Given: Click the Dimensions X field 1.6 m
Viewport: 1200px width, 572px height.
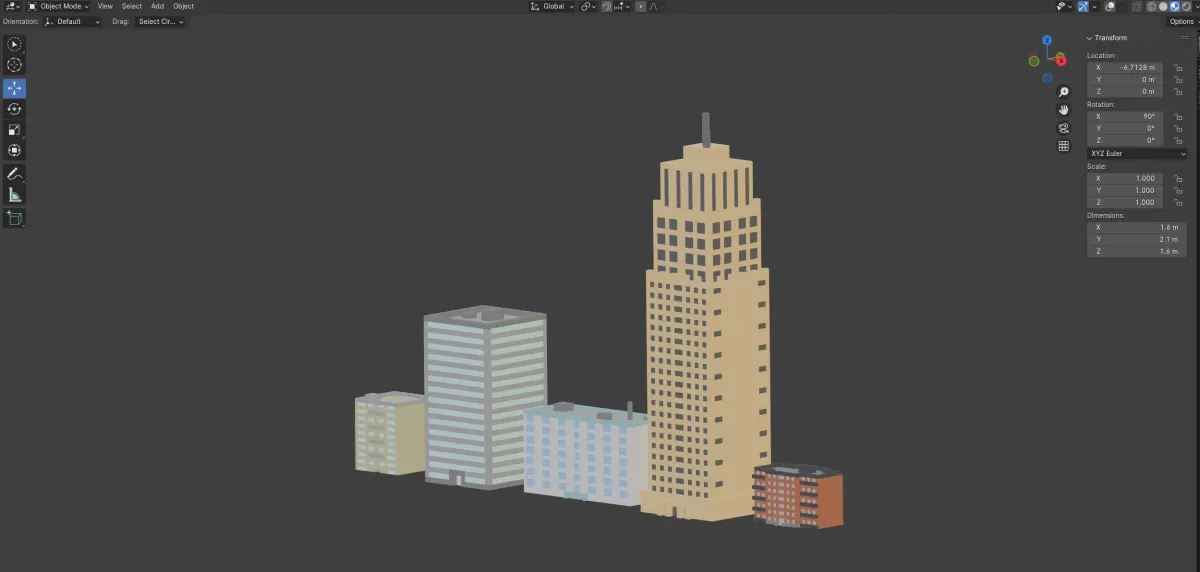Looking at the screenshot, I should tap(1137, 227).
